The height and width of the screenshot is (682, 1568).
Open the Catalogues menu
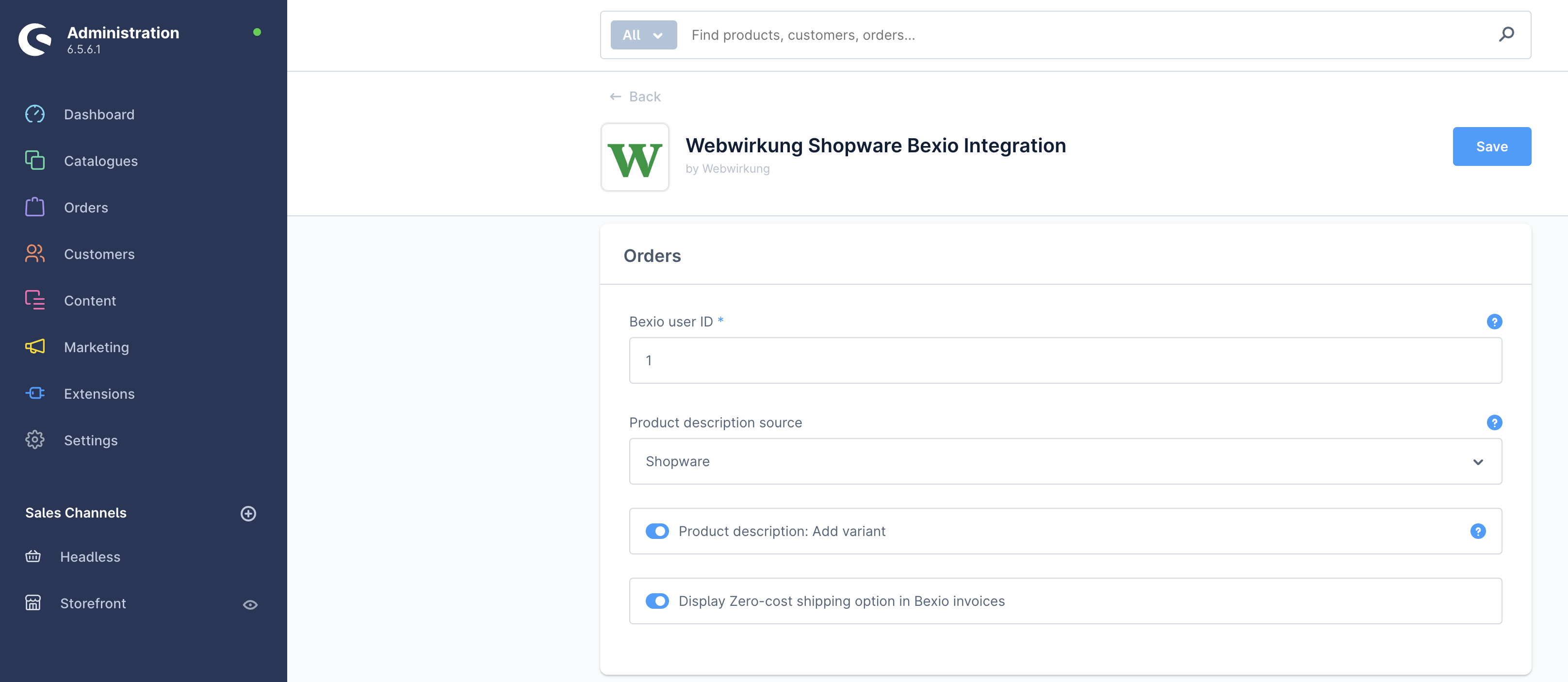pos(100,161)
